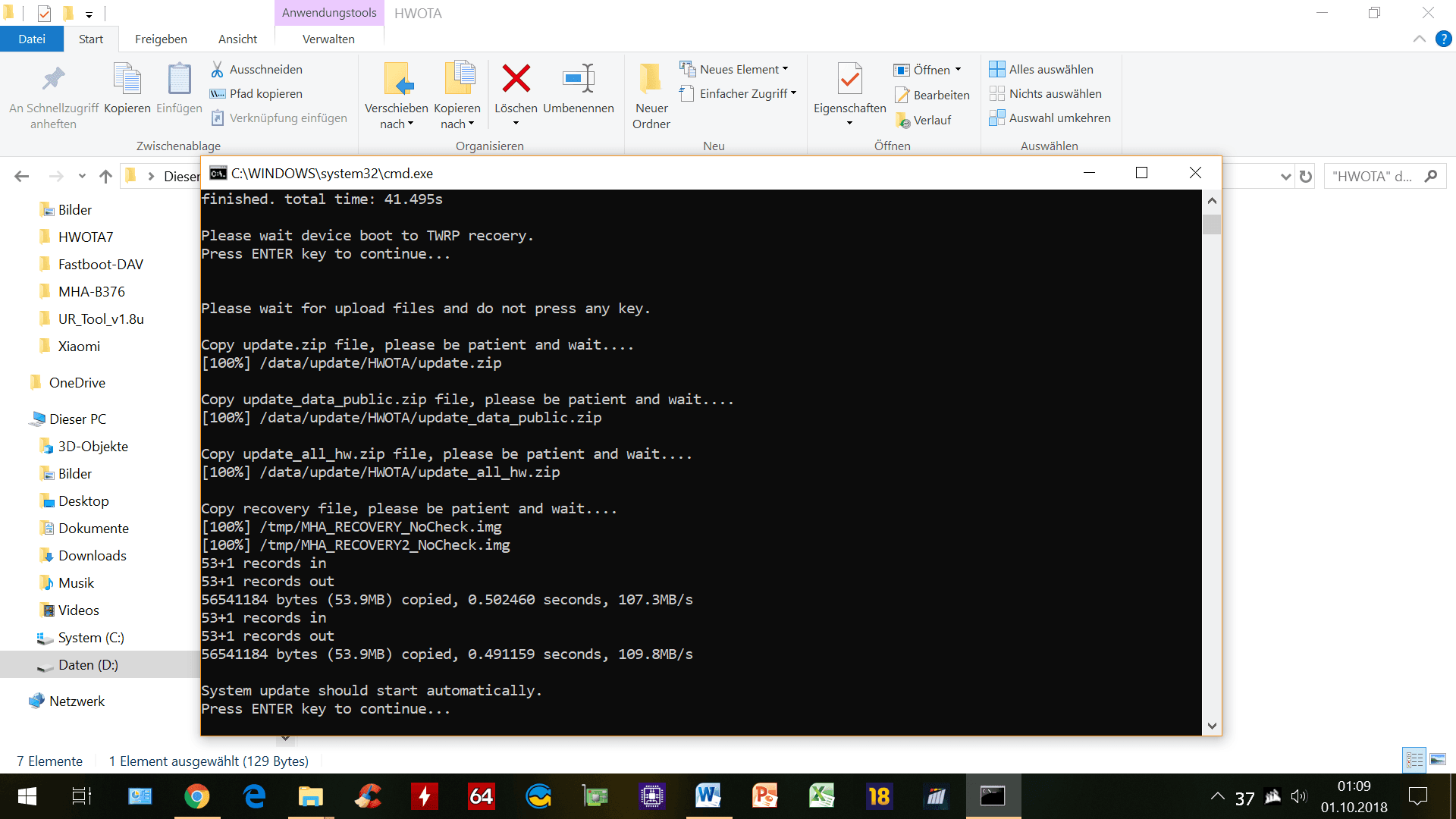Switch to the Ansicht tab
The image size is (1456, 819).
tap(237, 39)
